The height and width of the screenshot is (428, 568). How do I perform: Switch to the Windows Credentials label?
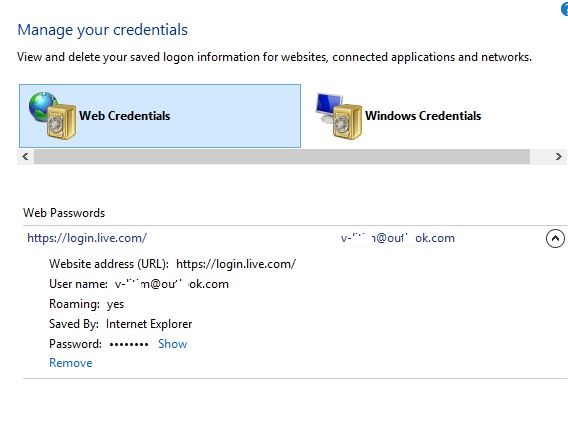pyautogui.click(x=423, y=116)
